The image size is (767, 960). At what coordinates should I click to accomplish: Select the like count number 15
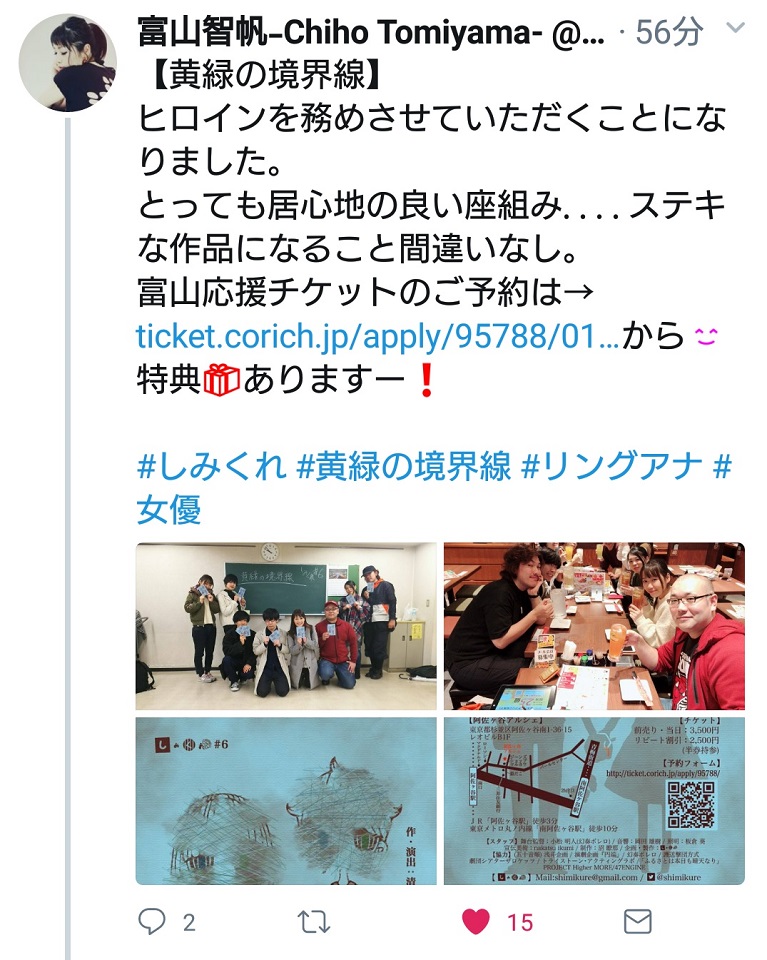point(520,922)
